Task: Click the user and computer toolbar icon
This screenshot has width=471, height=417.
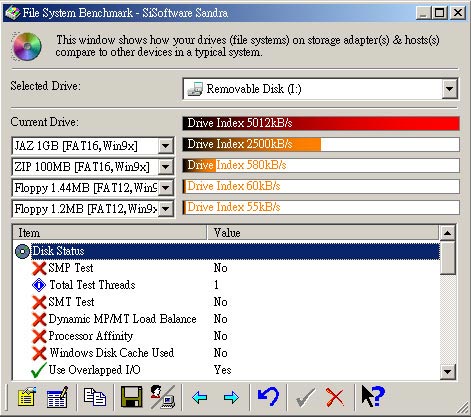Action: 162,397
